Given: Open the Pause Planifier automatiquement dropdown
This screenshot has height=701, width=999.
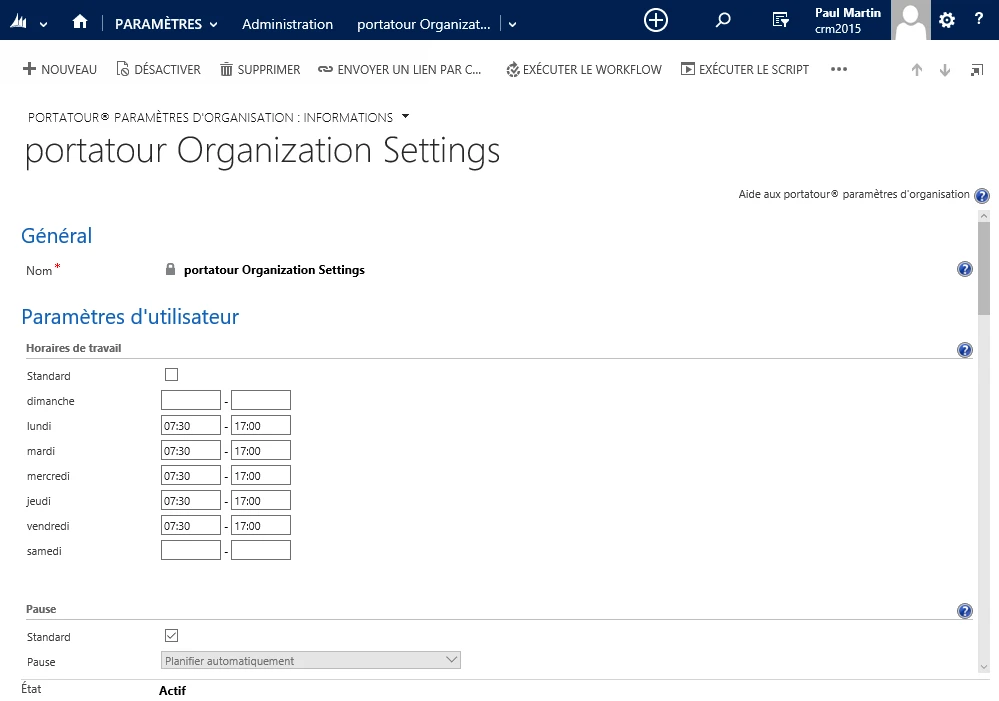Looking at the screenshot, I should click(x=310, y=660).
